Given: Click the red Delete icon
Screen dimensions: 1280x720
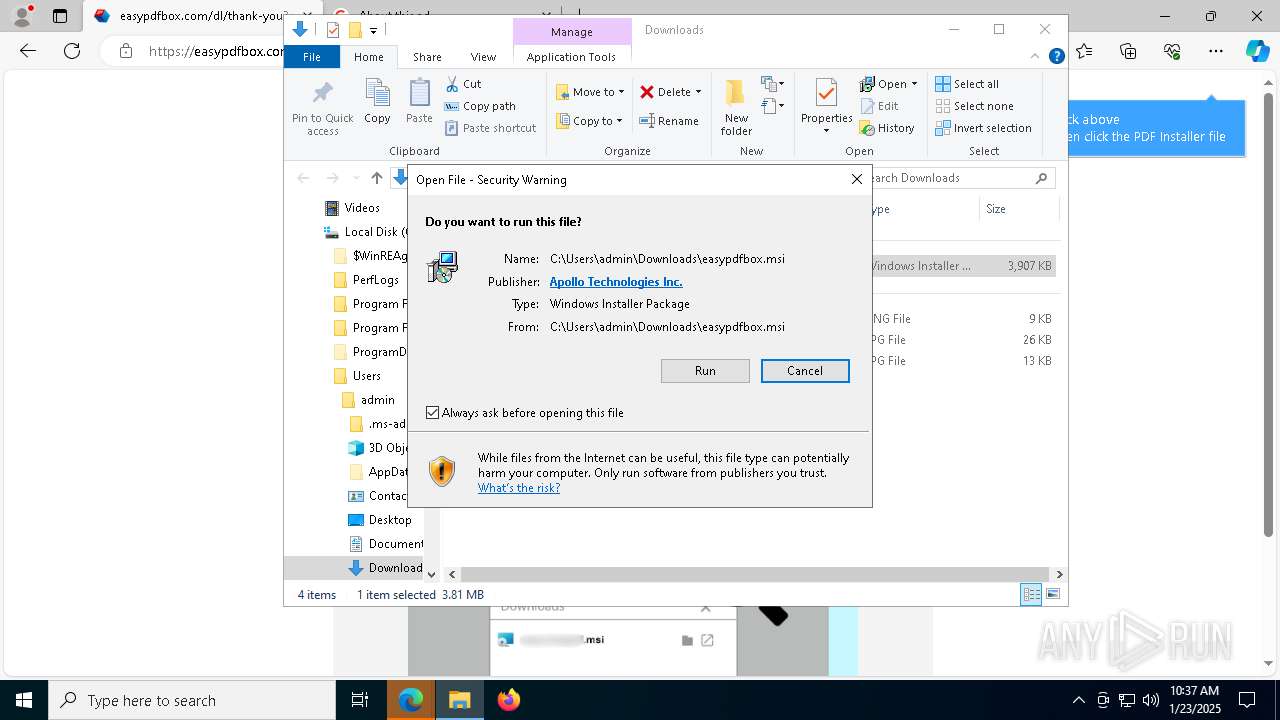Looking at the screenshot, I should pyautogui.click(x=647, y=92).
